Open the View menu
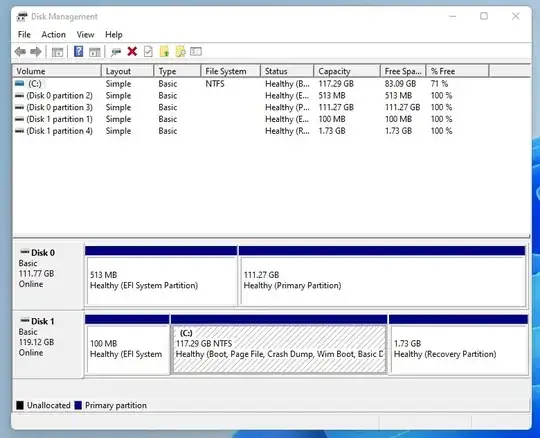 click(x=85, y=34)
